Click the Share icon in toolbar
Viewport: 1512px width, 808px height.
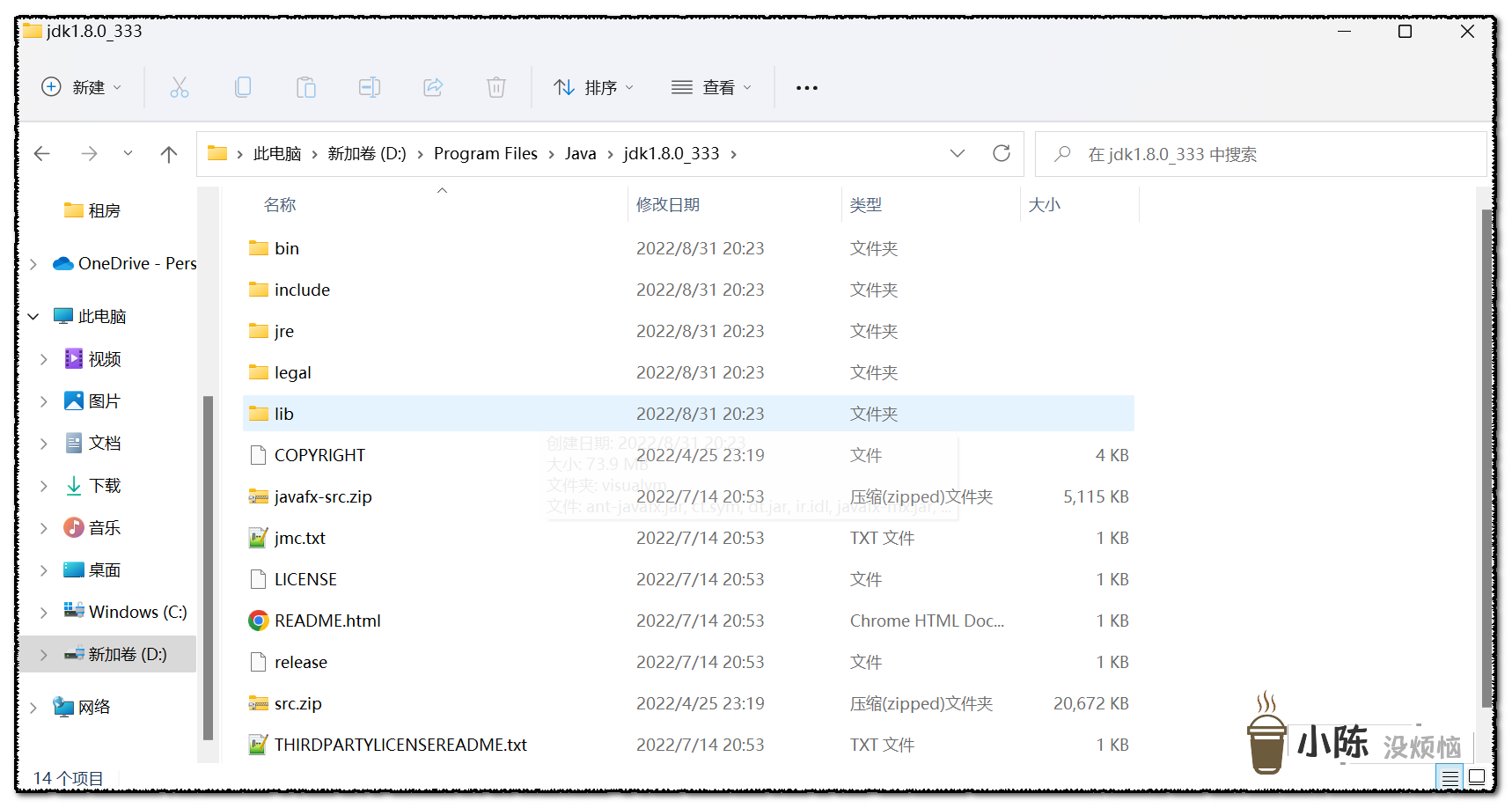pos(433,87)
